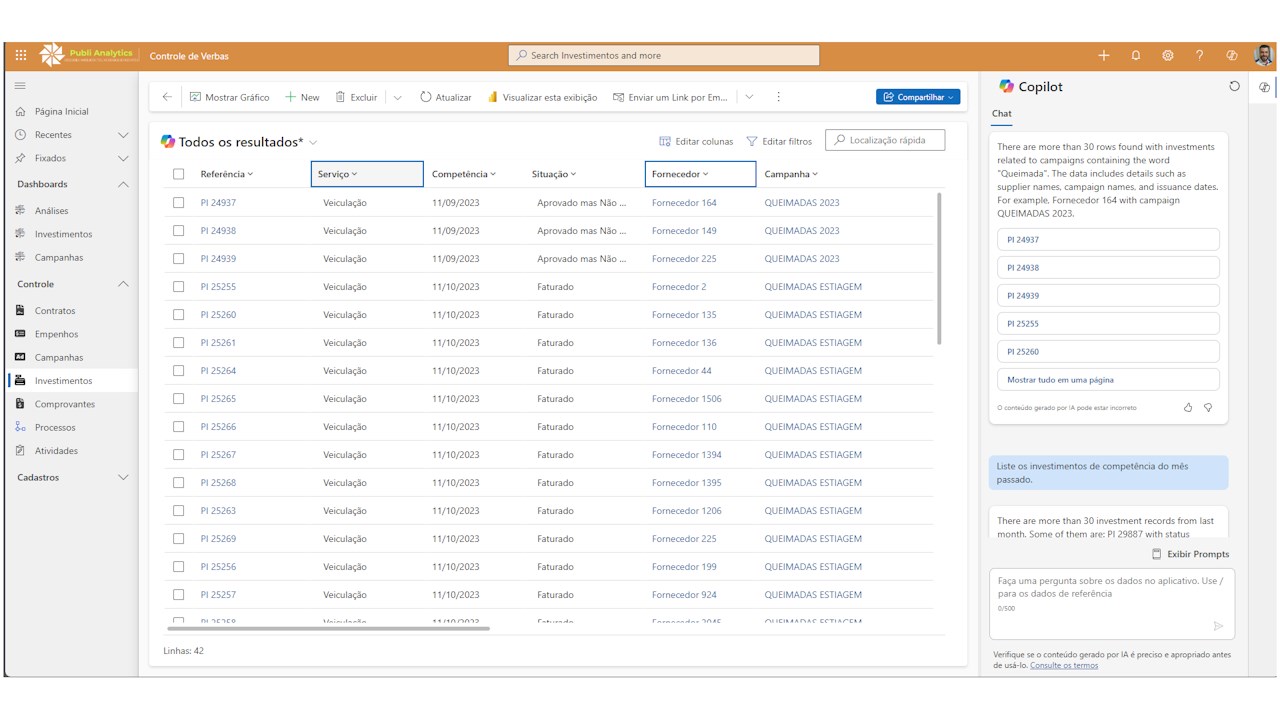Open Comprovantes in sidebar

pos(65,404)
